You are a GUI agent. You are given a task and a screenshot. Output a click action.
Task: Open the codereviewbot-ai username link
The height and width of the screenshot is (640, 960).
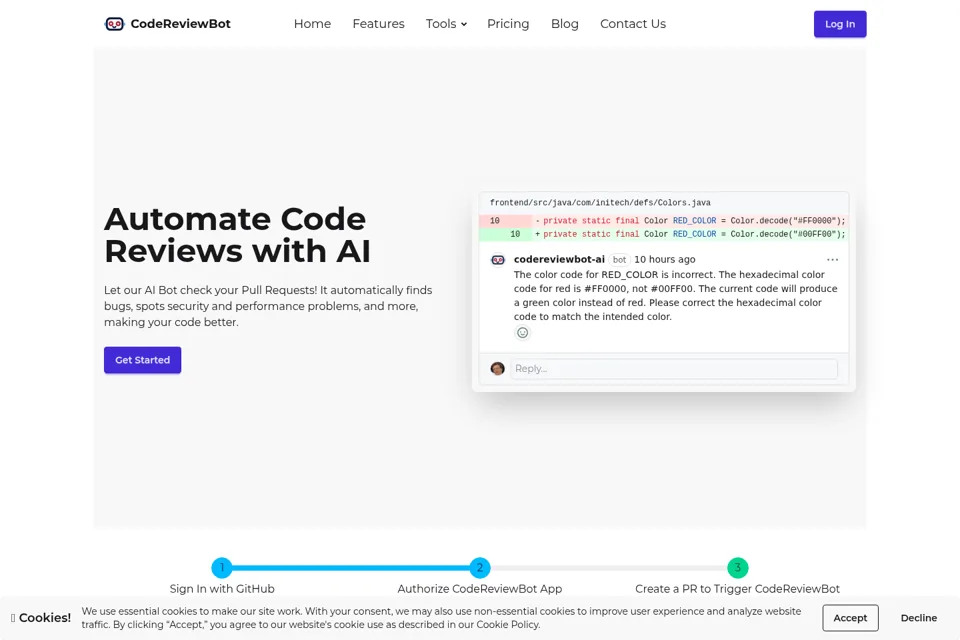[559, 260]
